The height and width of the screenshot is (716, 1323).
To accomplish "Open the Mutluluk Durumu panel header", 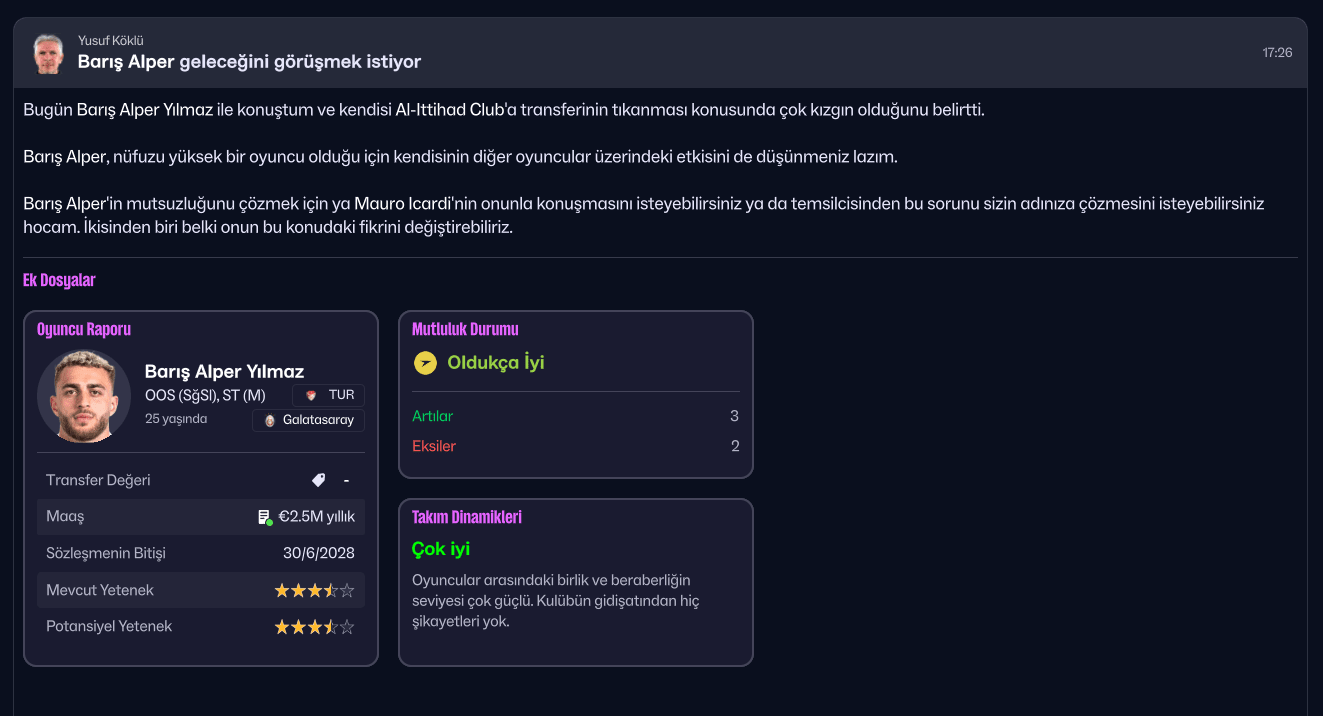I will 465,329.
